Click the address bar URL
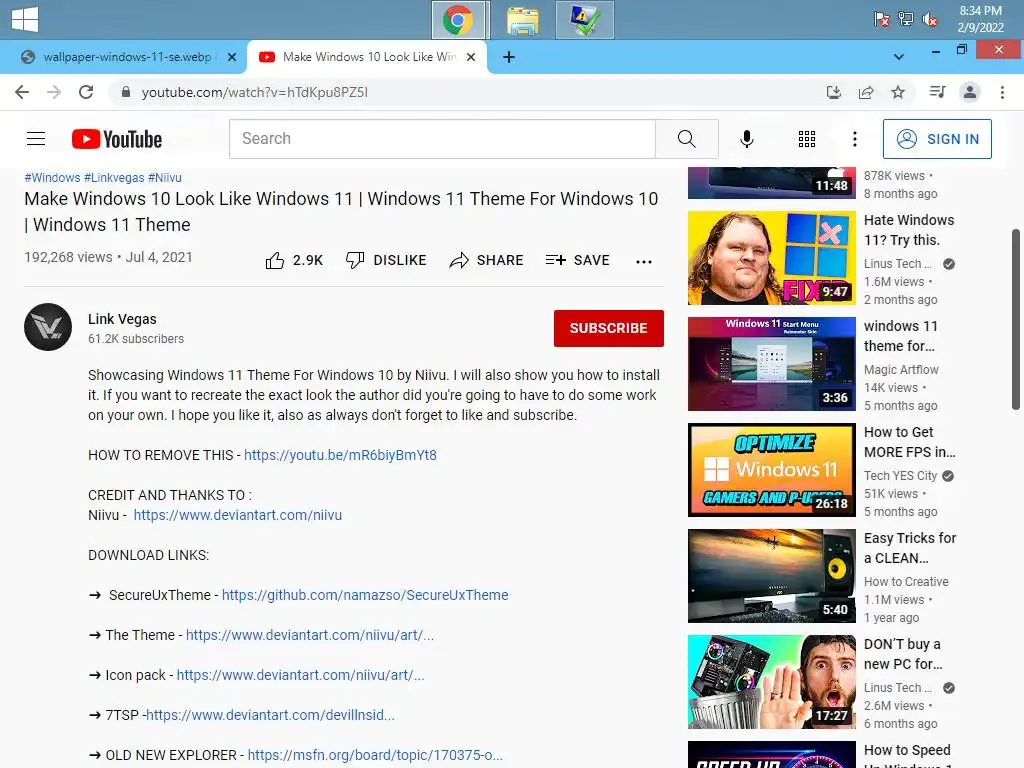Image resolution: width=1024 pixels, height=768 pixels. (x=255, y=92)
